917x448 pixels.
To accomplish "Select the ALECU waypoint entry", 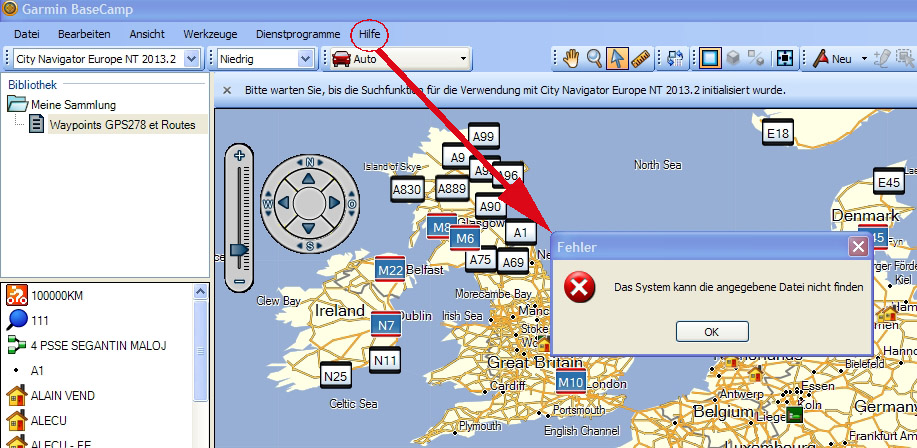I will pyautogui.click(x=49, y=421).
